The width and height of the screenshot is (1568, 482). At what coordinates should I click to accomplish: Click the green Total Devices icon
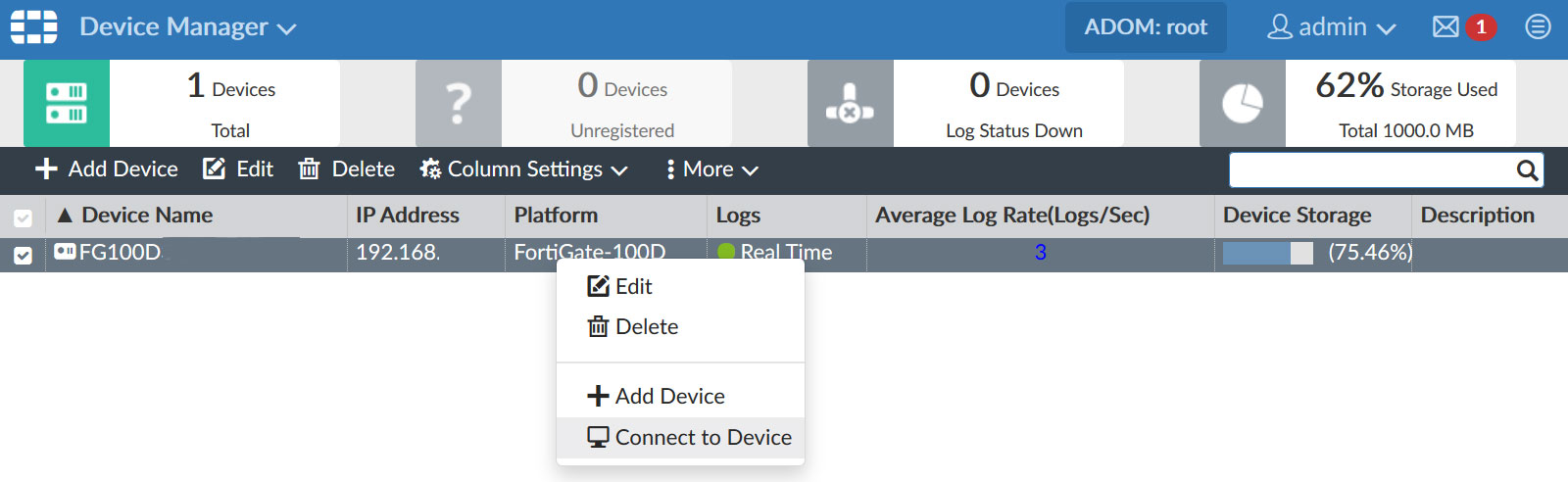[x=67, y=104]
